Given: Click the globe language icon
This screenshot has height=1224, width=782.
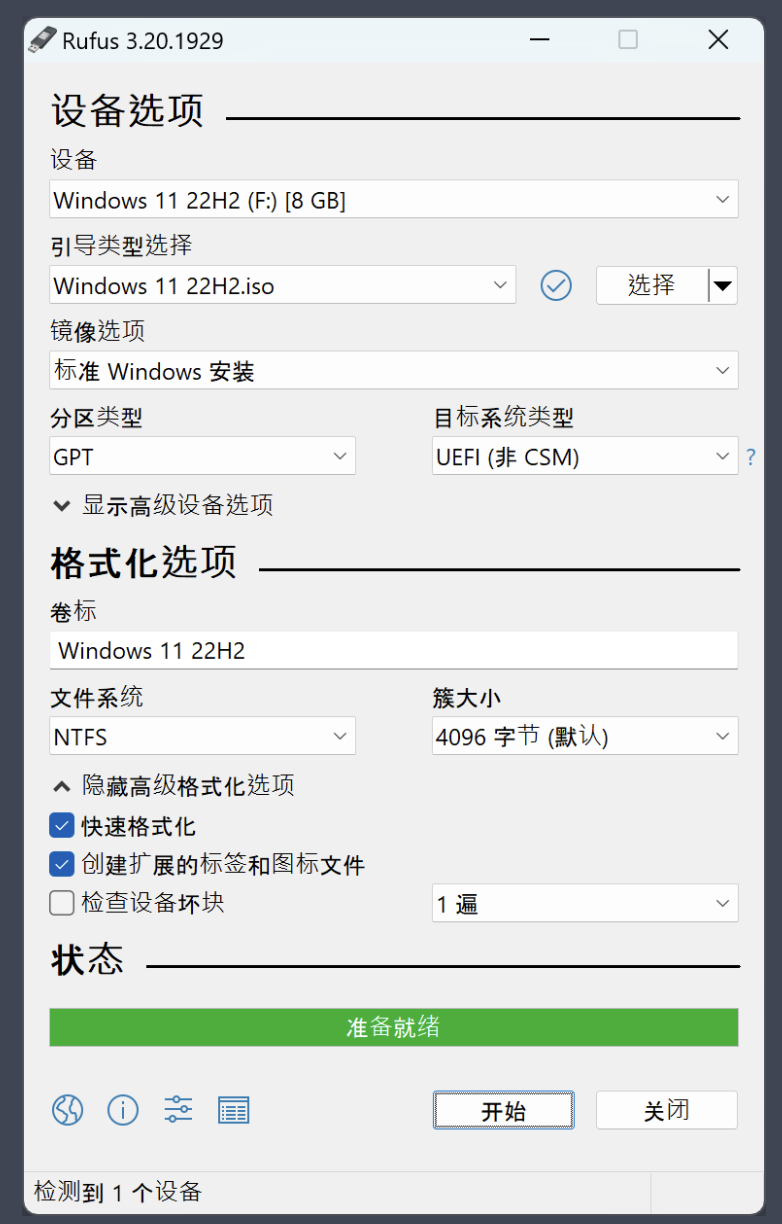Looking at the screenshot, I should (68, 1110).
